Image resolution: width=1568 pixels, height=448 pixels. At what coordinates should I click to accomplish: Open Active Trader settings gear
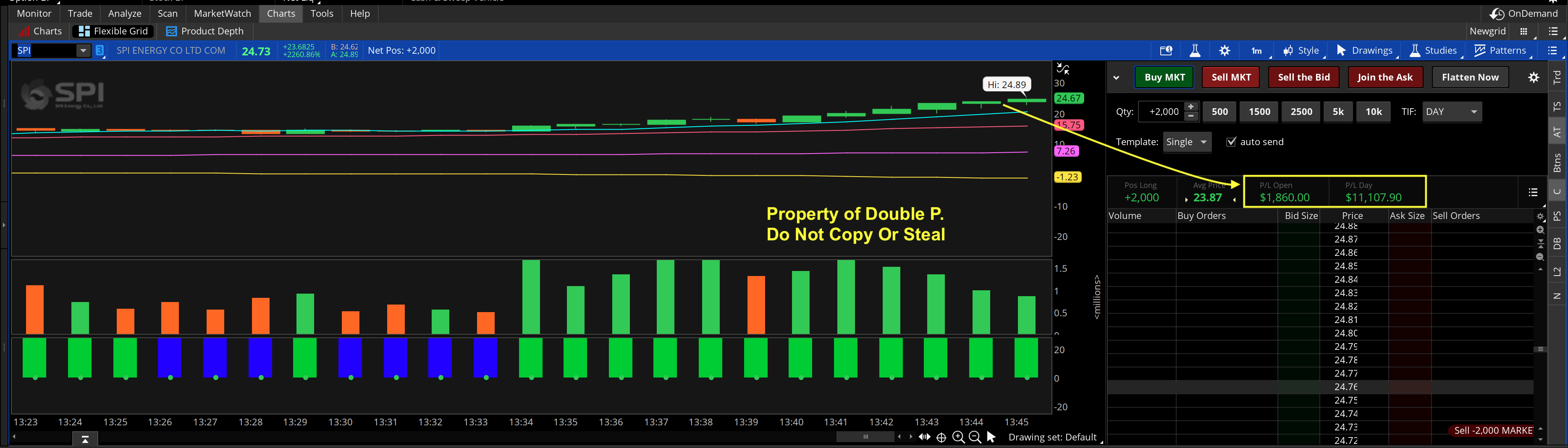[x=1533, y=77]
